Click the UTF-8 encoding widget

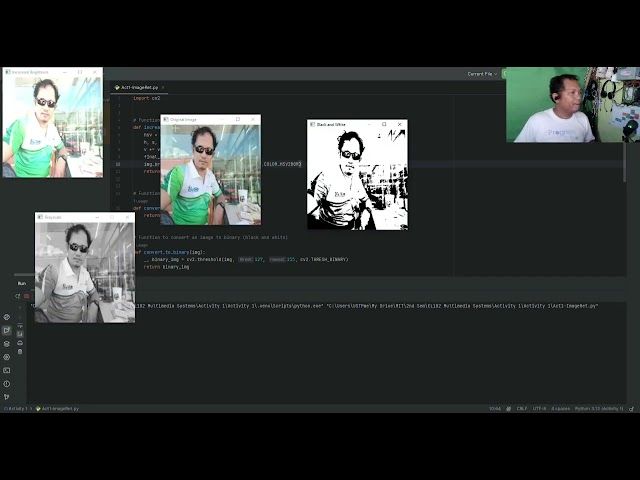539,409
